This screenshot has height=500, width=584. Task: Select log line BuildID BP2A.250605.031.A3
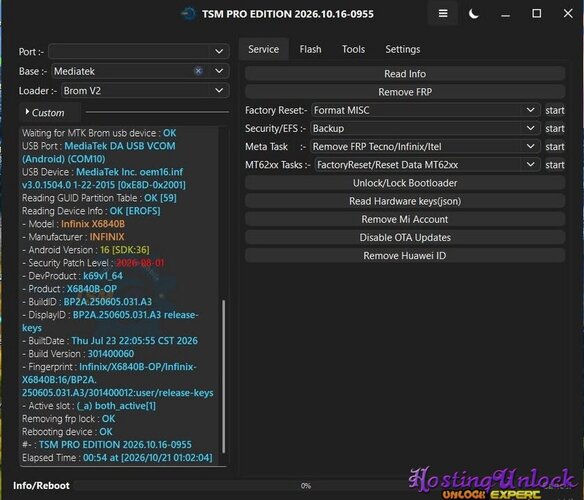(87, 302)
